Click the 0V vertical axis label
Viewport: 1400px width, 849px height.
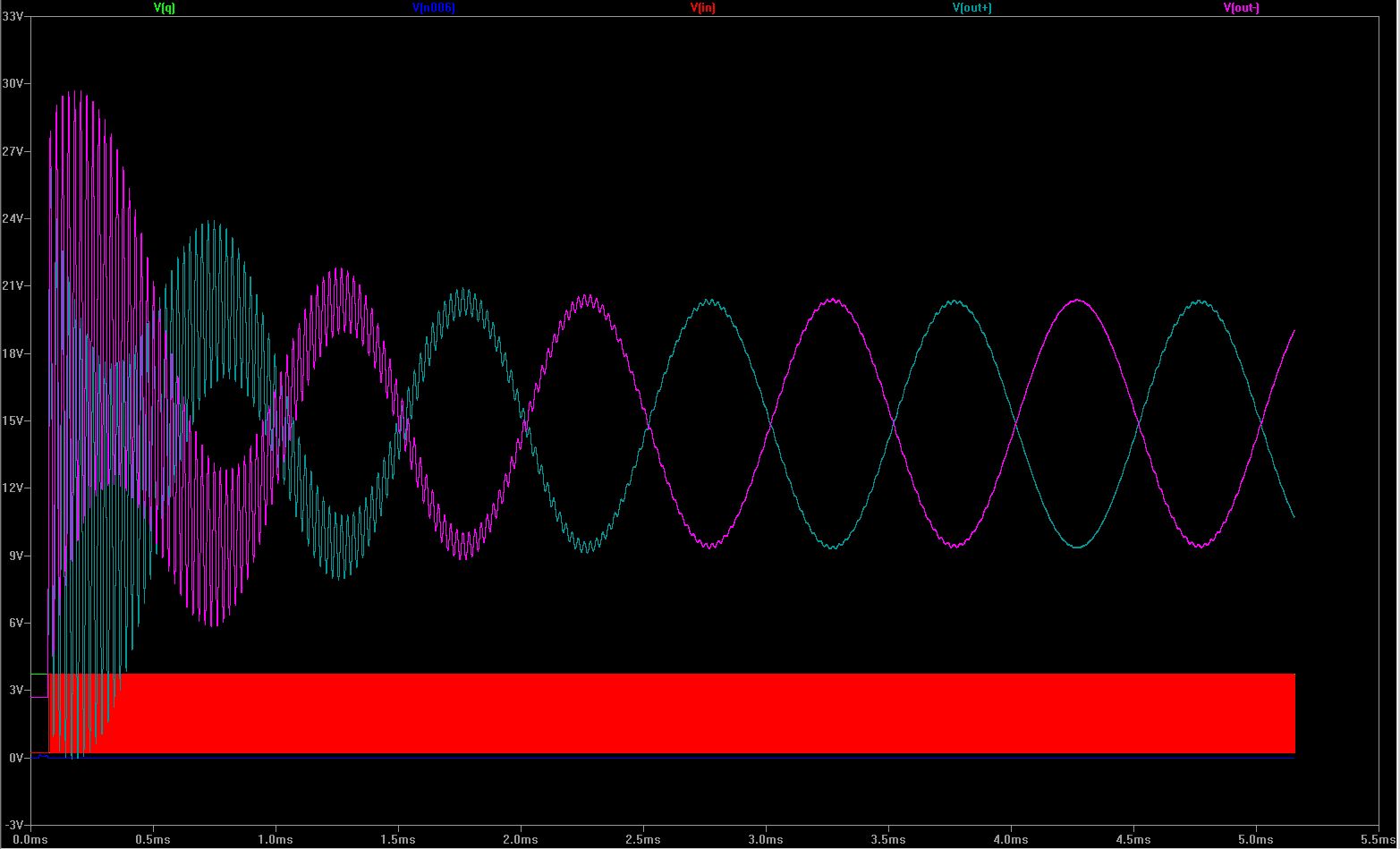click(15, 758)
